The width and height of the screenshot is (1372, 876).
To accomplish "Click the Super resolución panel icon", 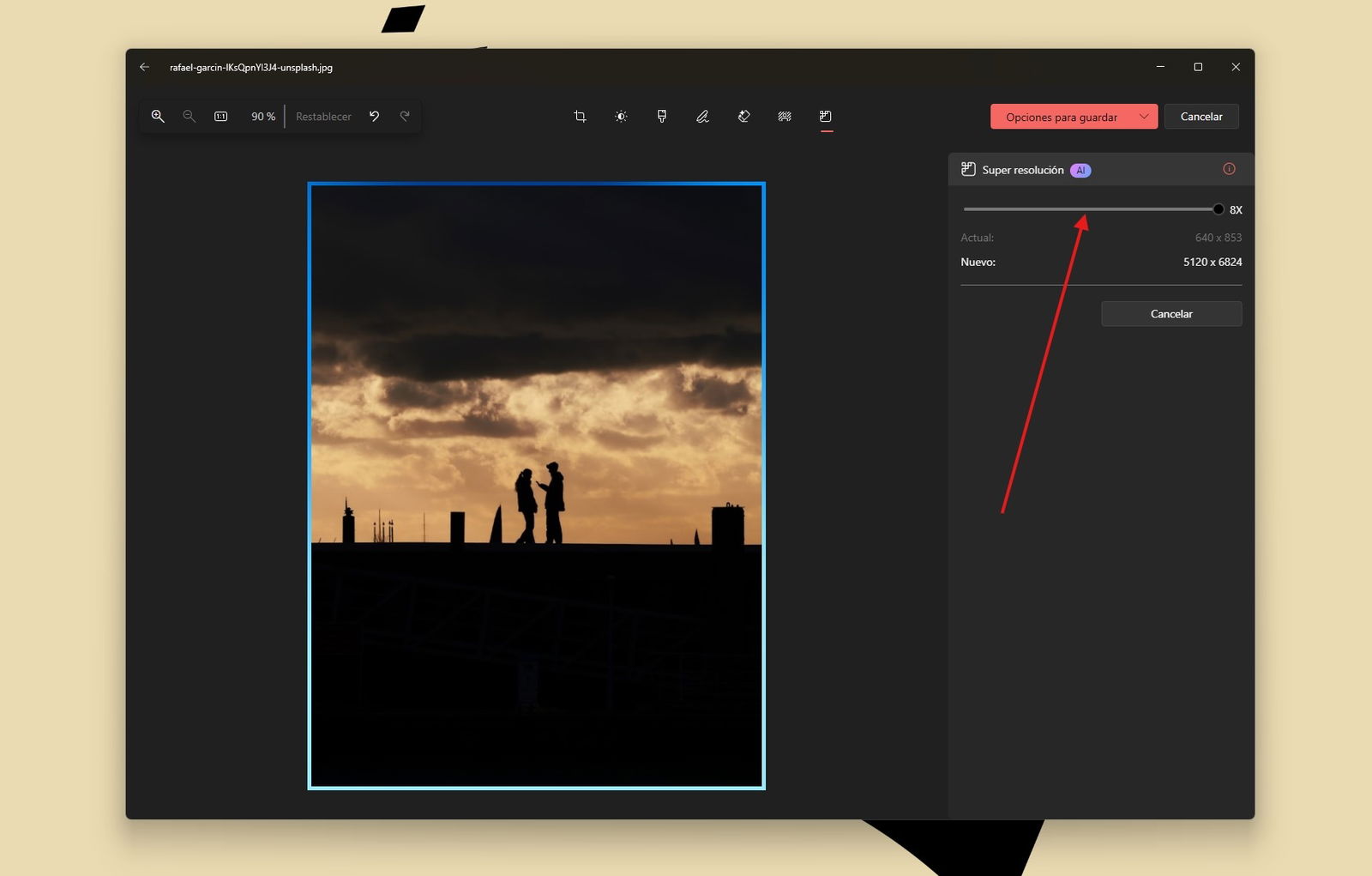I will 968,169.
